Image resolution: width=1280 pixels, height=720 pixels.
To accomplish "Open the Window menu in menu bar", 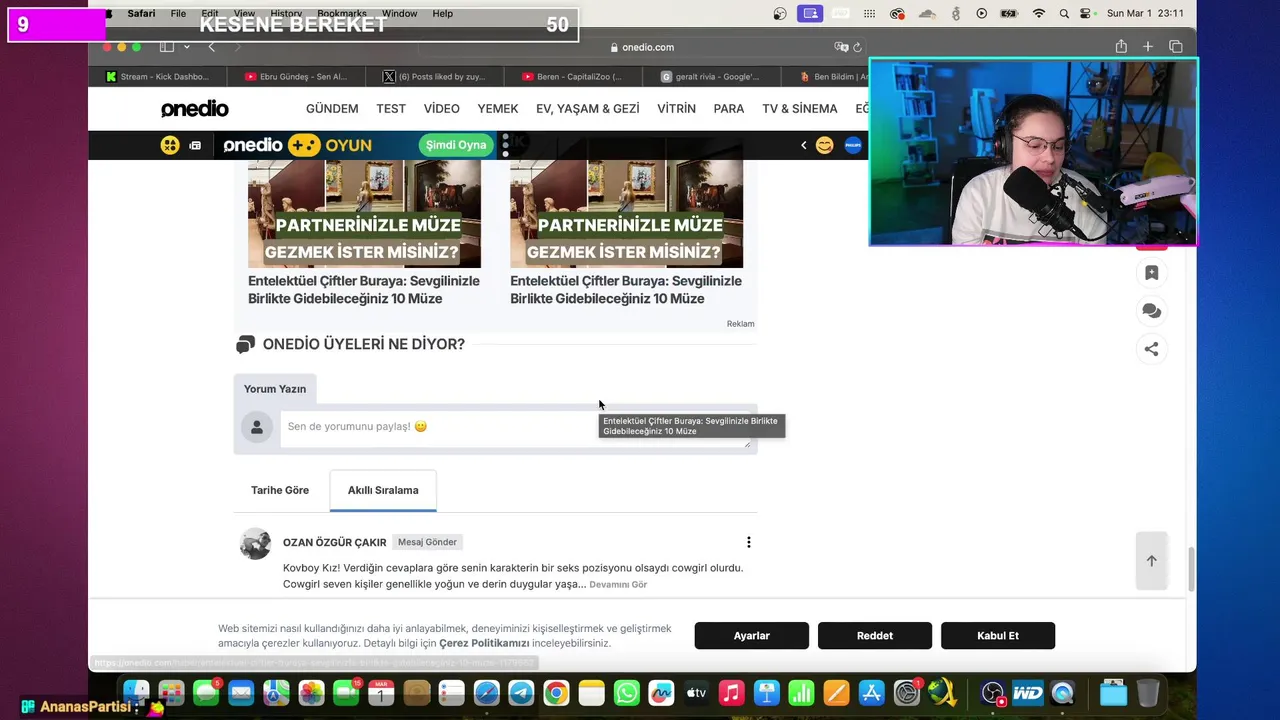I will point(399,14).
